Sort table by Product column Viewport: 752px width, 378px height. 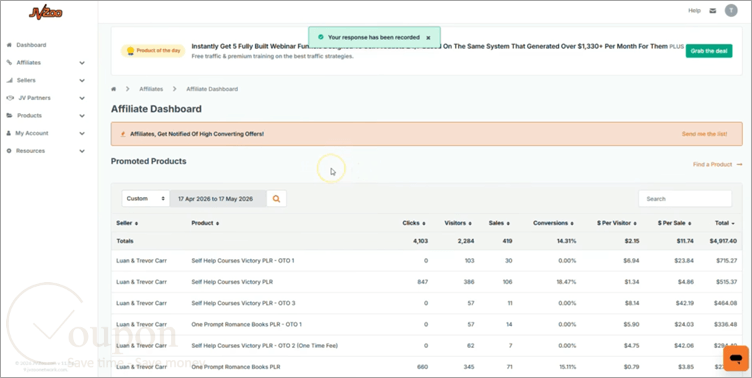point(205,223)
